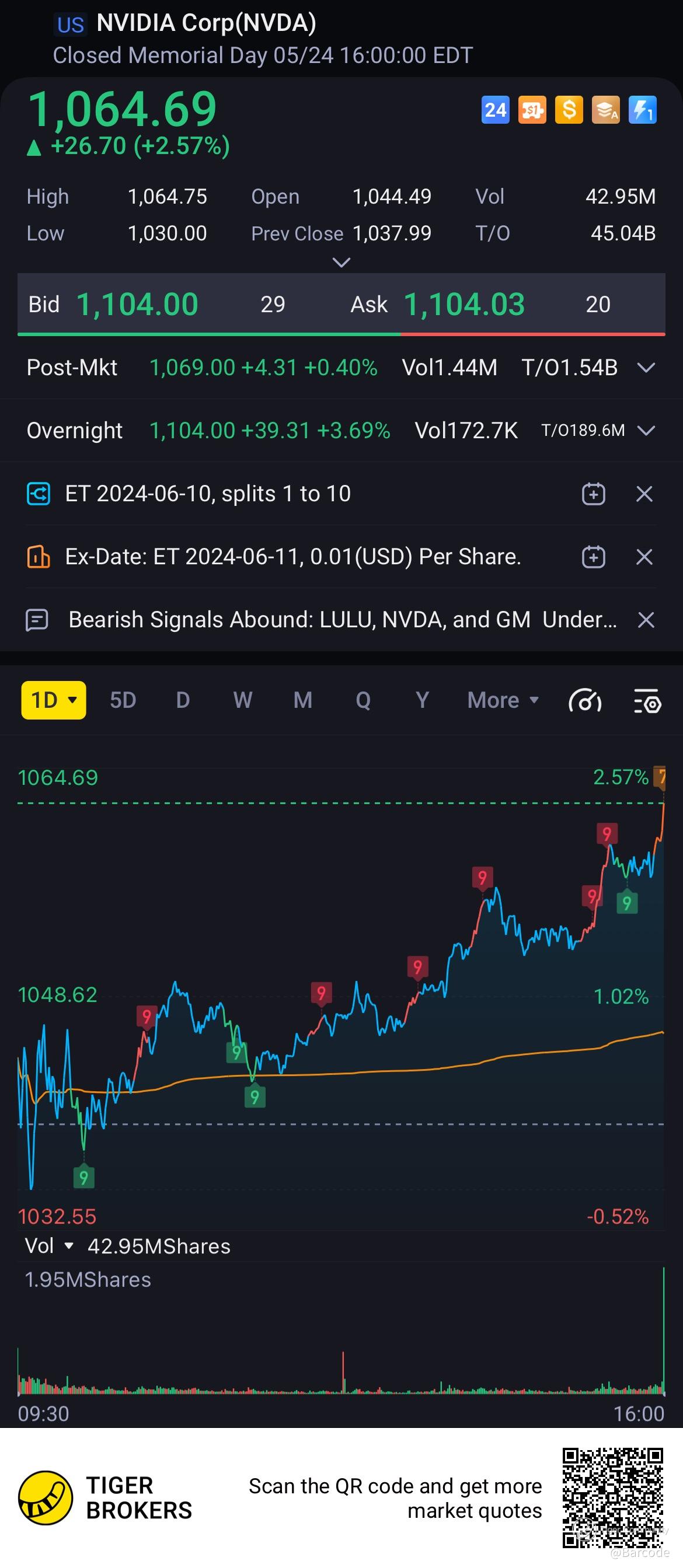Tap the QR code image
Screen dimensions: 683x1568
(x=612, y=1498)
